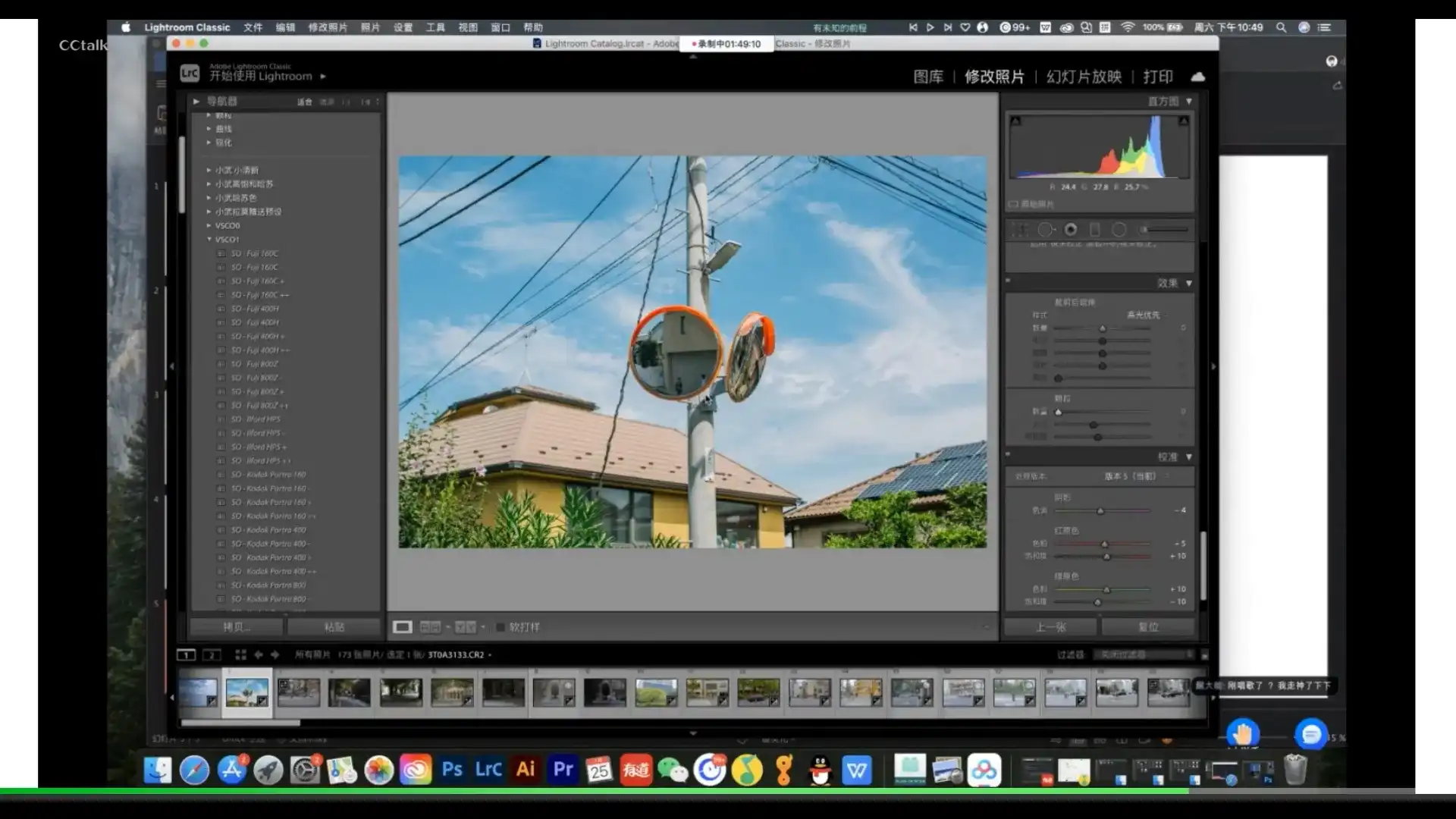This screenshot has width=1456, height=819.
Task: Collapse the 效果 effects panel
Action: pos(1188,283)
